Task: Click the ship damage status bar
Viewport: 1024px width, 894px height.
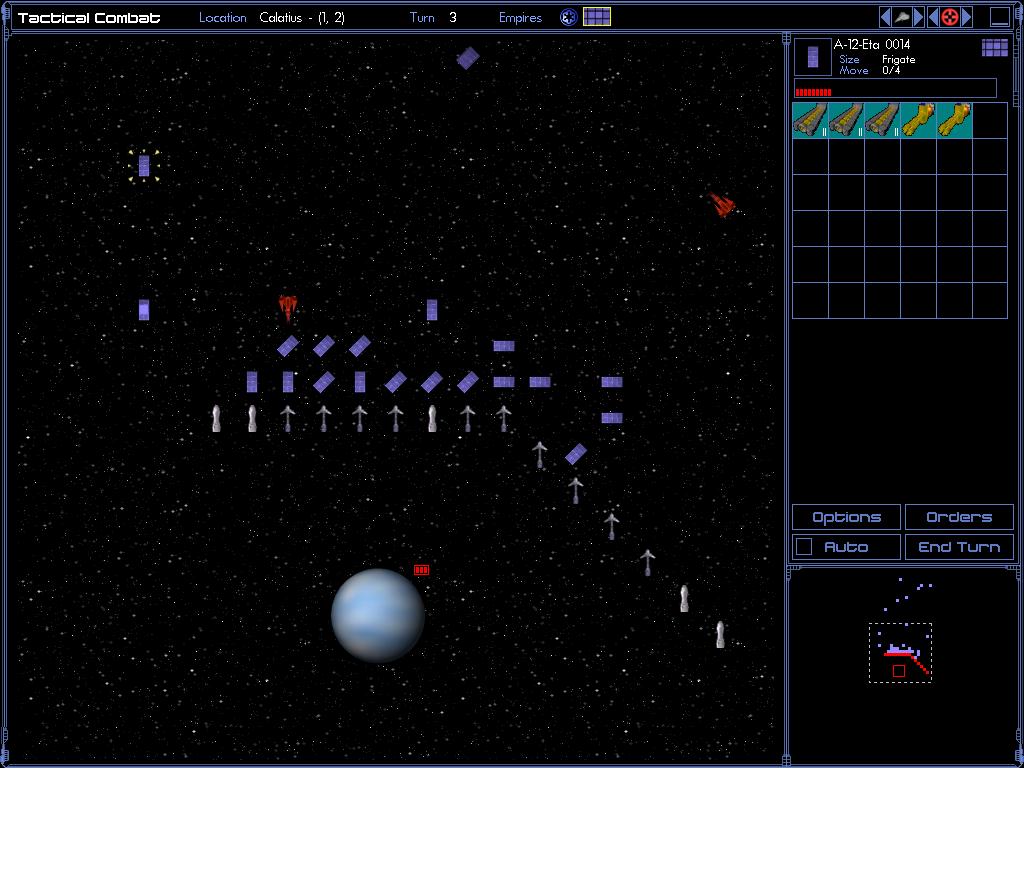Action: 895,89
